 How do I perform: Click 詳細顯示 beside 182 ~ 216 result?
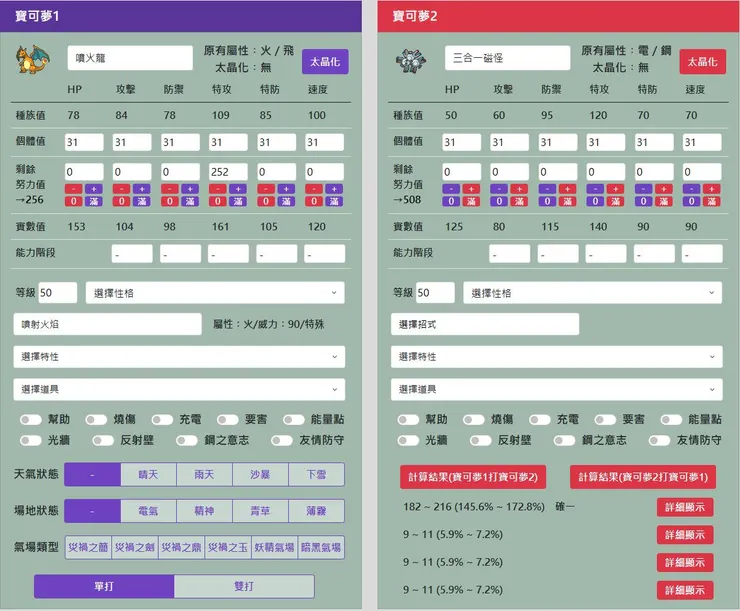coord(685,507)
